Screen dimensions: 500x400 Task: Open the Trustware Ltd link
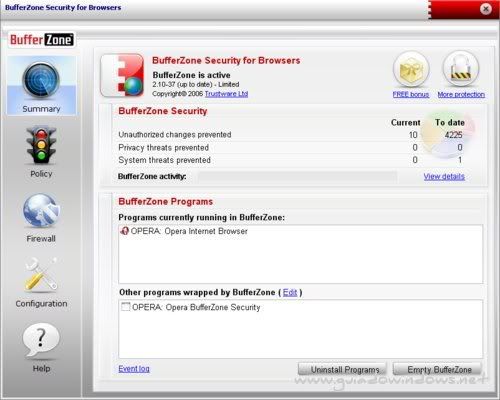coord(226,94)
